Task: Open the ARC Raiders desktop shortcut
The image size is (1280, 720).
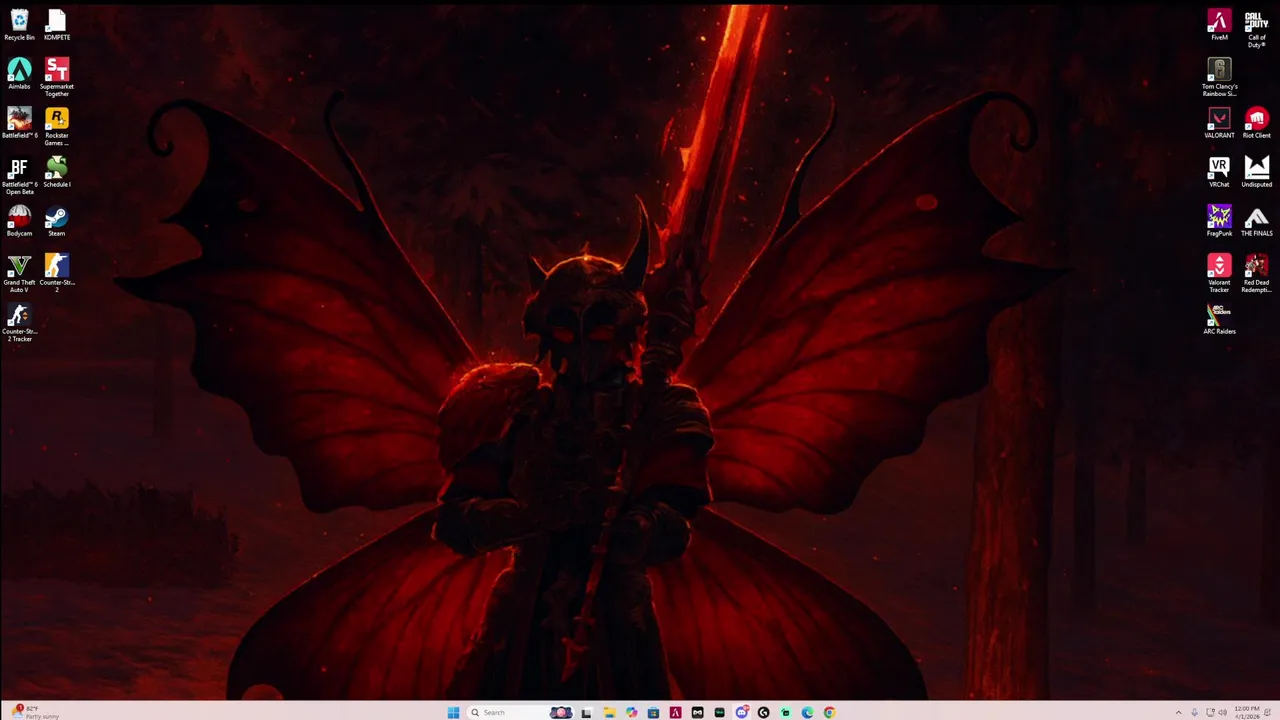Action: (x=1219, y=319)
